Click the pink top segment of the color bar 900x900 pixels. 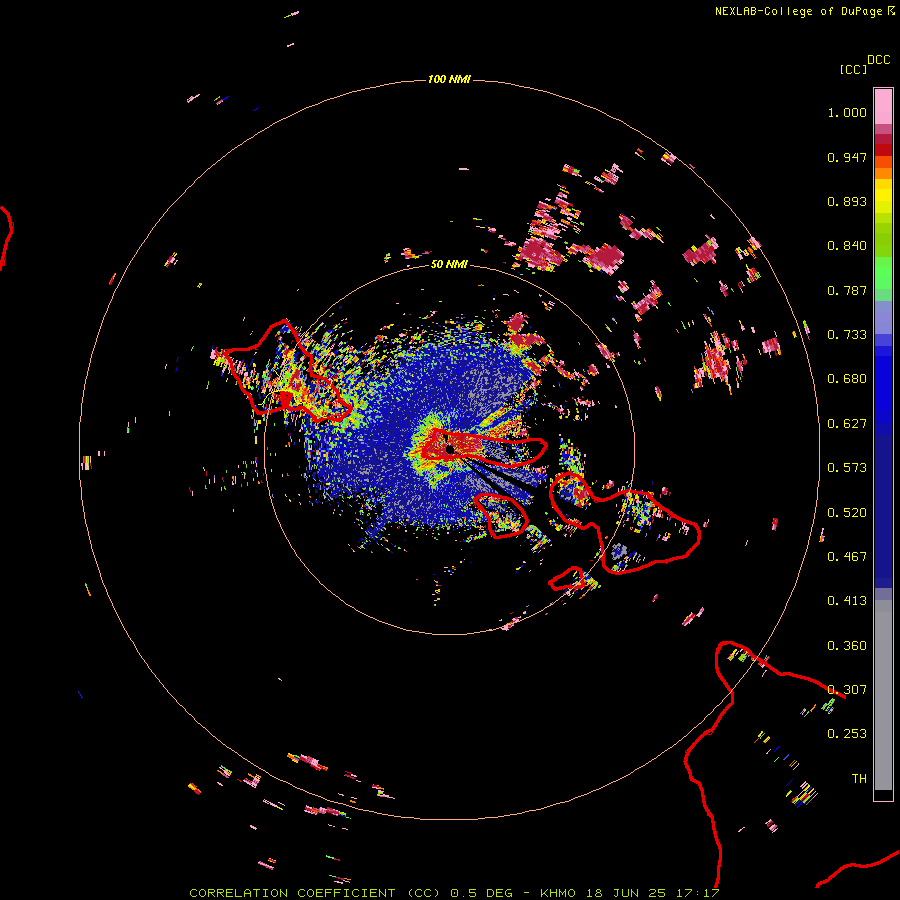click(883, 106)
